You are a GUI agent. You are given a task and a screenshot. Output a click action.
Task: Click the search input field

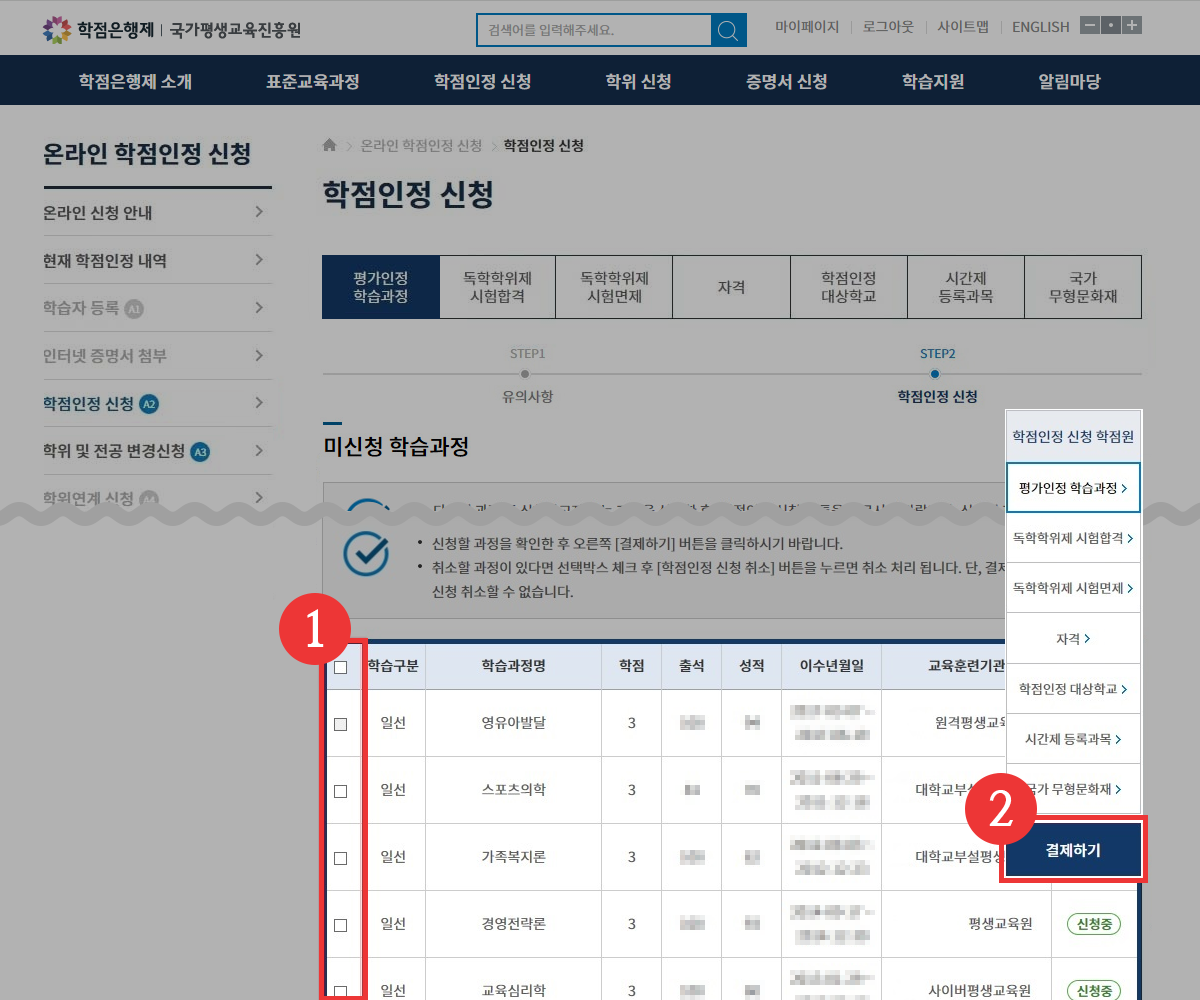pyautogui.click(x=594, y=30)
